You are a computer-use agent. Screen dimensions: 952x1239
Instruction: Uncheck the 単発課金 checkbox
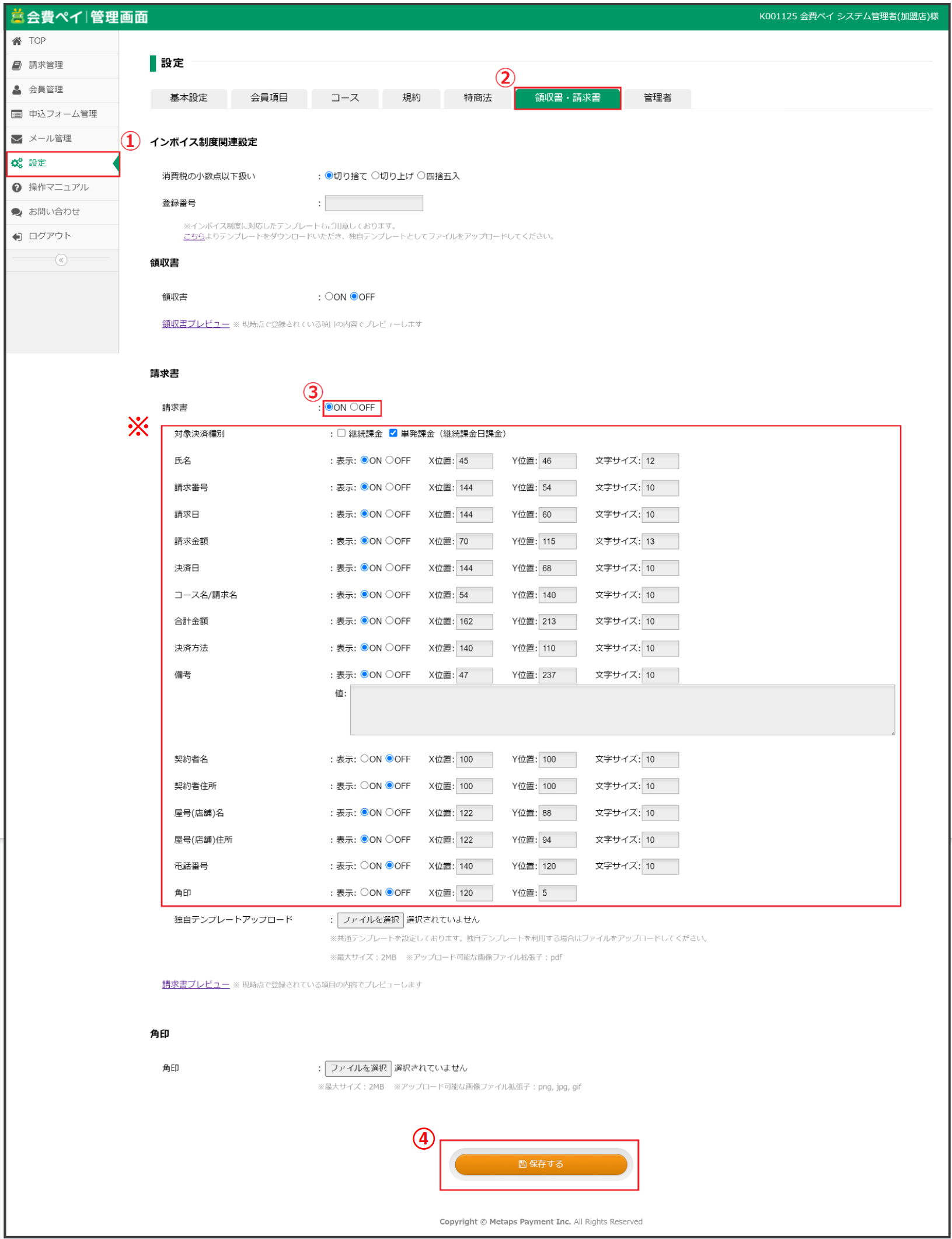[393, 433]
